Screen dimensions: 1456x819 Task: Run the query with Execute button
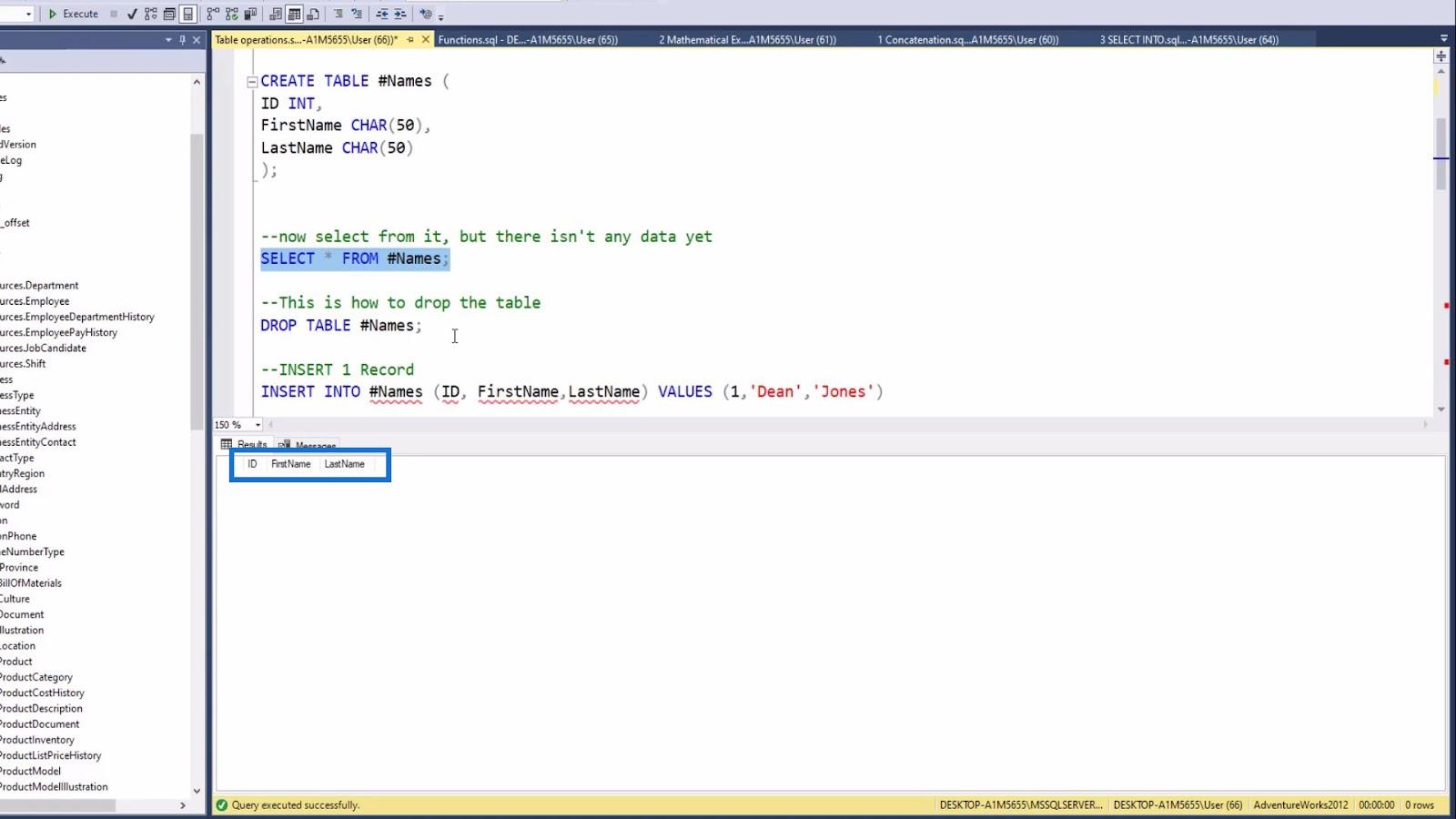[73, 14]
